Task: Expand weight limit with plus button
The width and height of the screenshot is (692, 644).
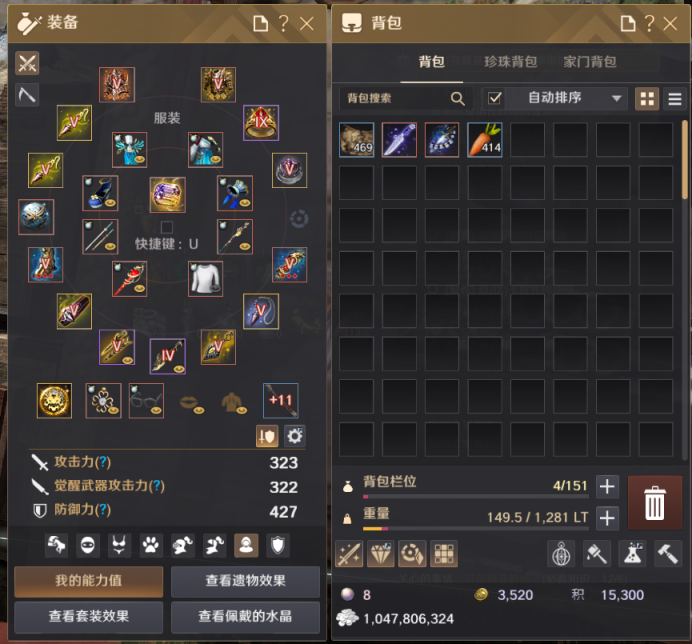Action: 607,518
